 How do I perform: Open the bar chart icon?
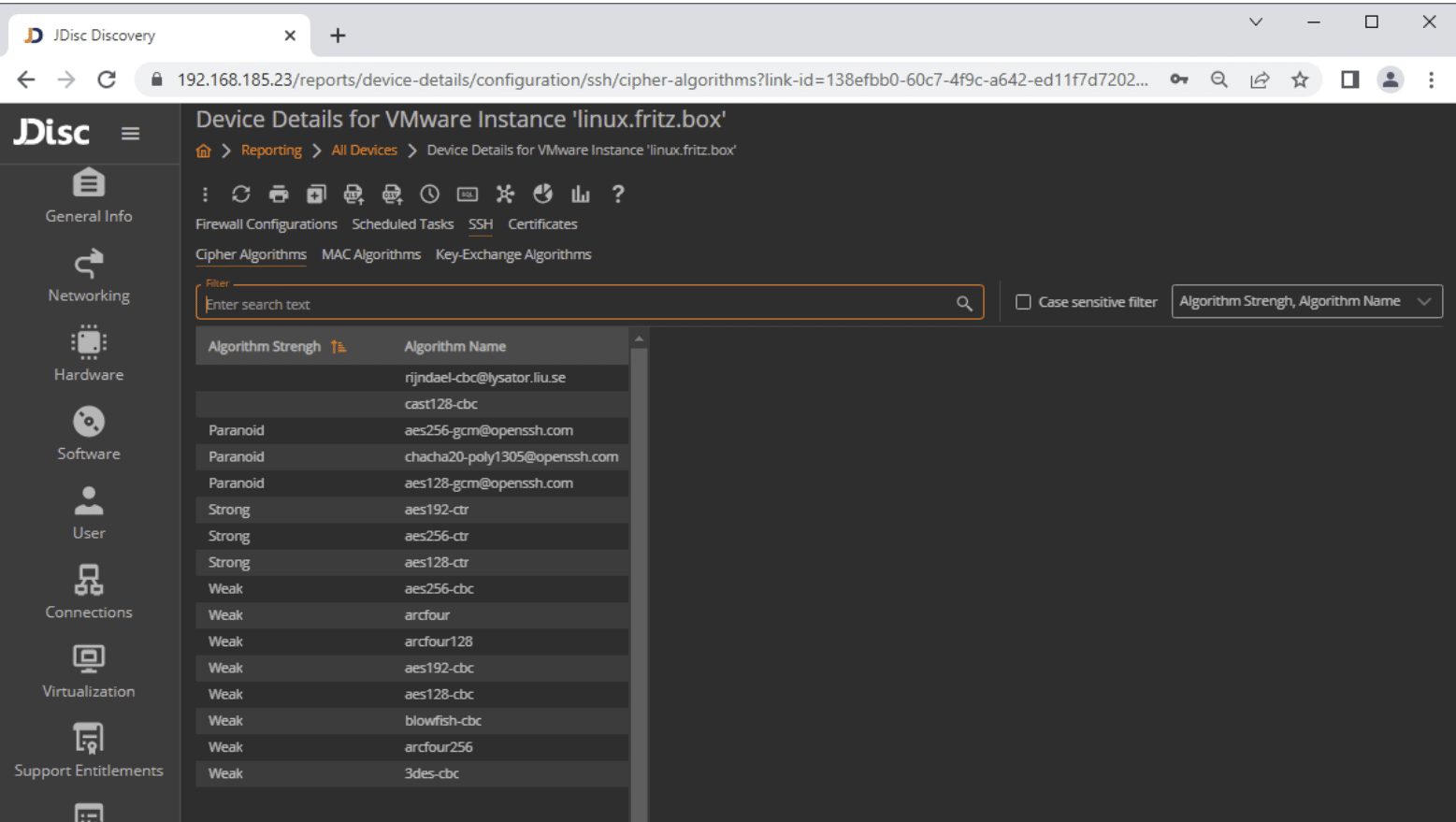coord(581,194)
